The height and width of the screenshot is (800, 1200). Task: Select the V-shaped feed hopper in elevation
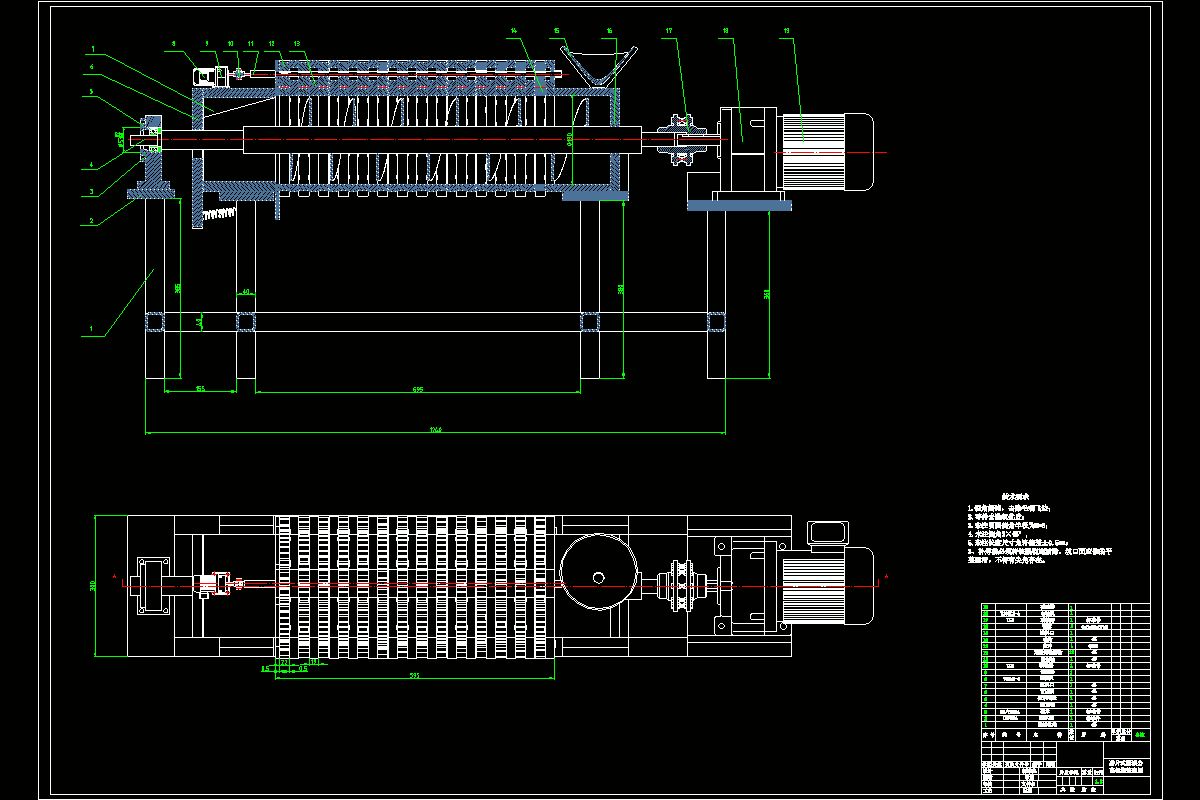click(x=598, y=66)
